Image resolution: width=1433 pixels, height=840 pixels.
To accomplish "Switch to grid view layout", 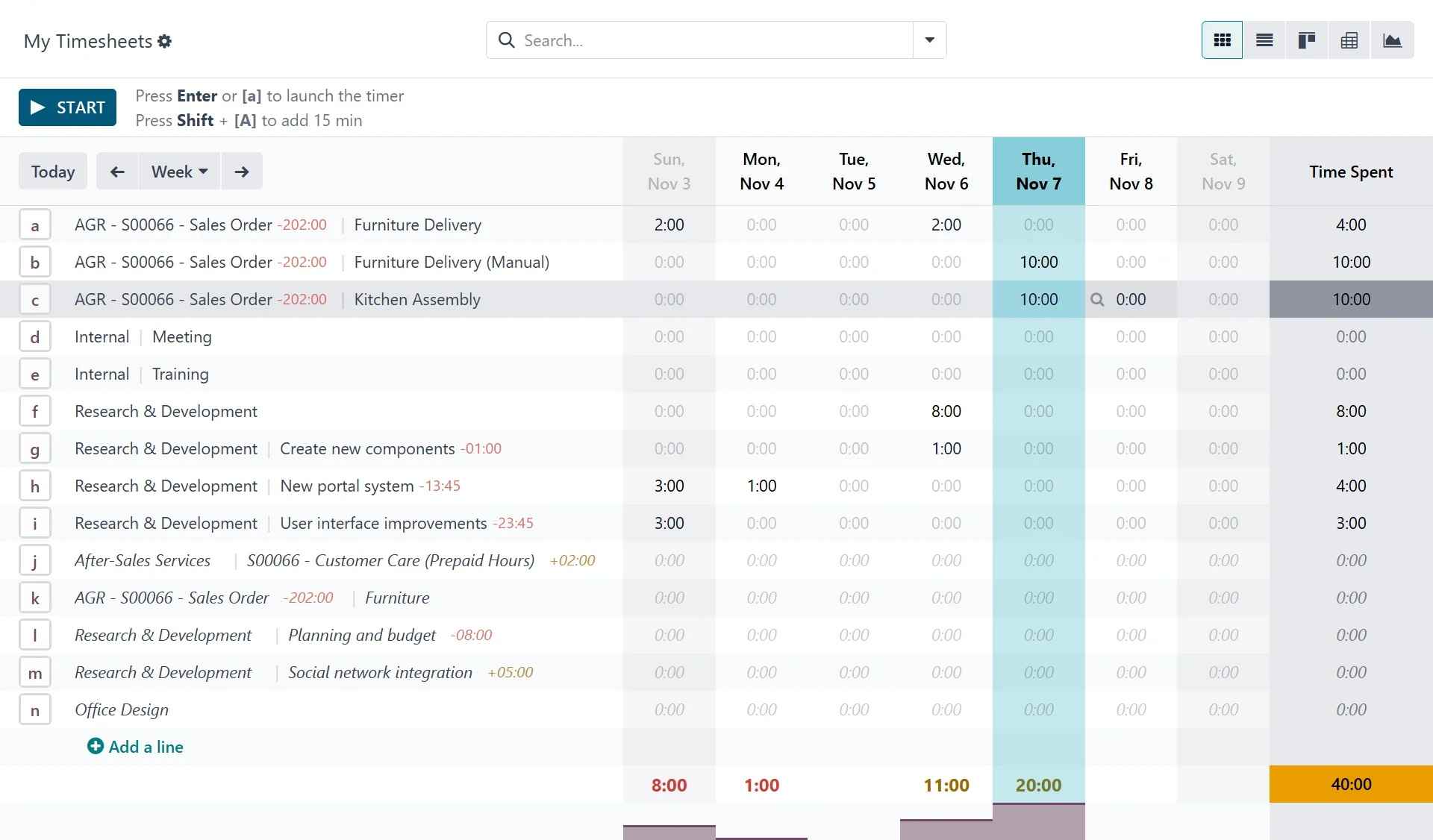I will [x=1221, y=41].
